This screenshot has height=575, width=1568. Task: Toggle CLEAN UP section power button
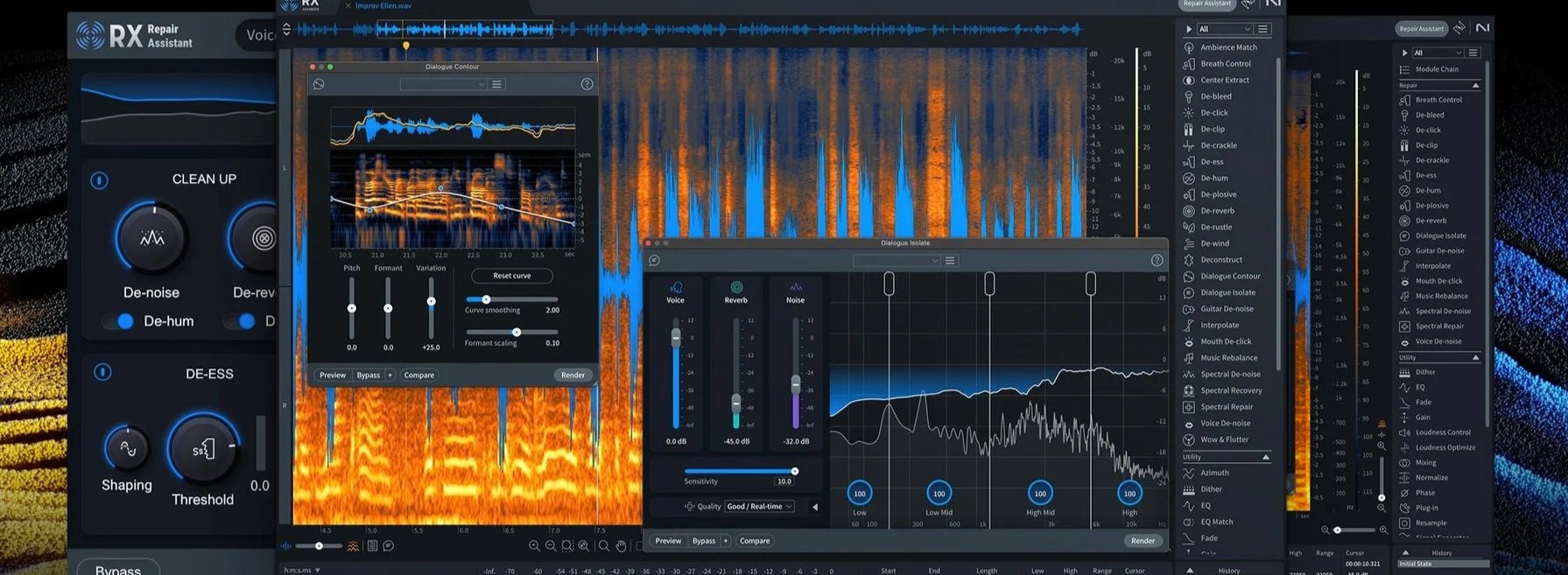99,180
